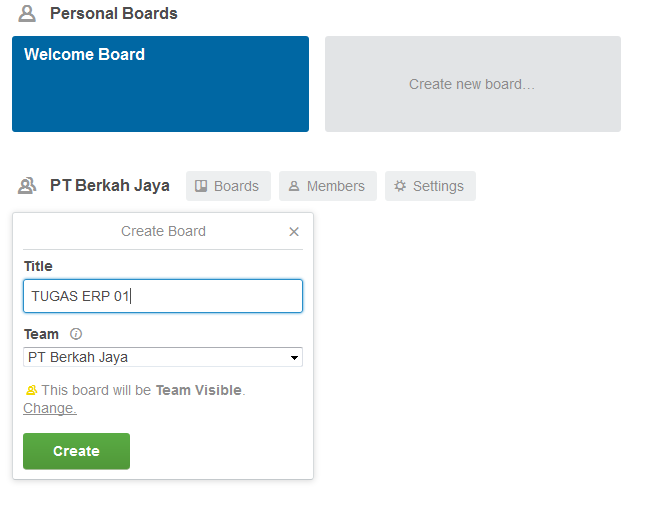Switch to the team Members tab
The height and width of the screenshot is (507, 649).
[x=327, y=186]
